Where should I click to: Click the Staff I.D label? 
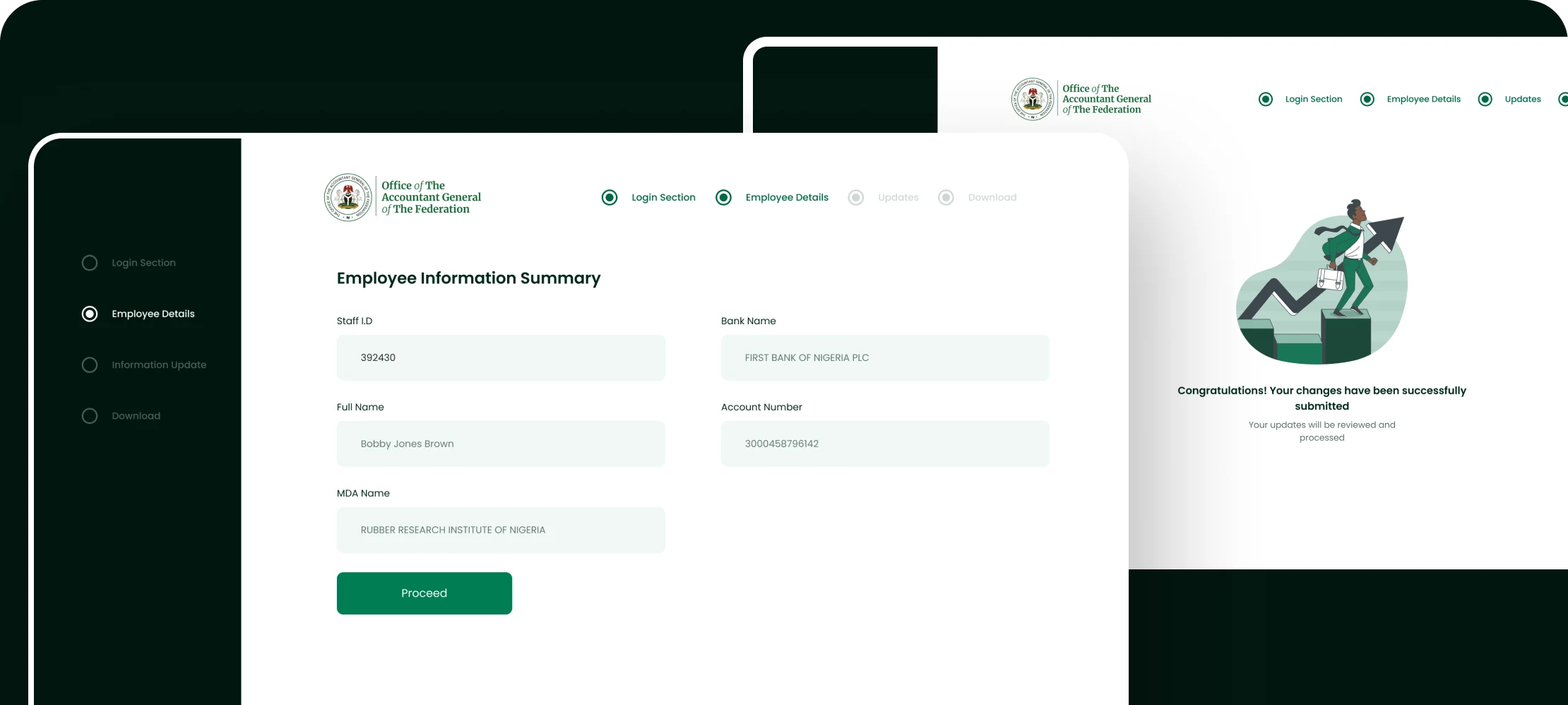[355, 321]
